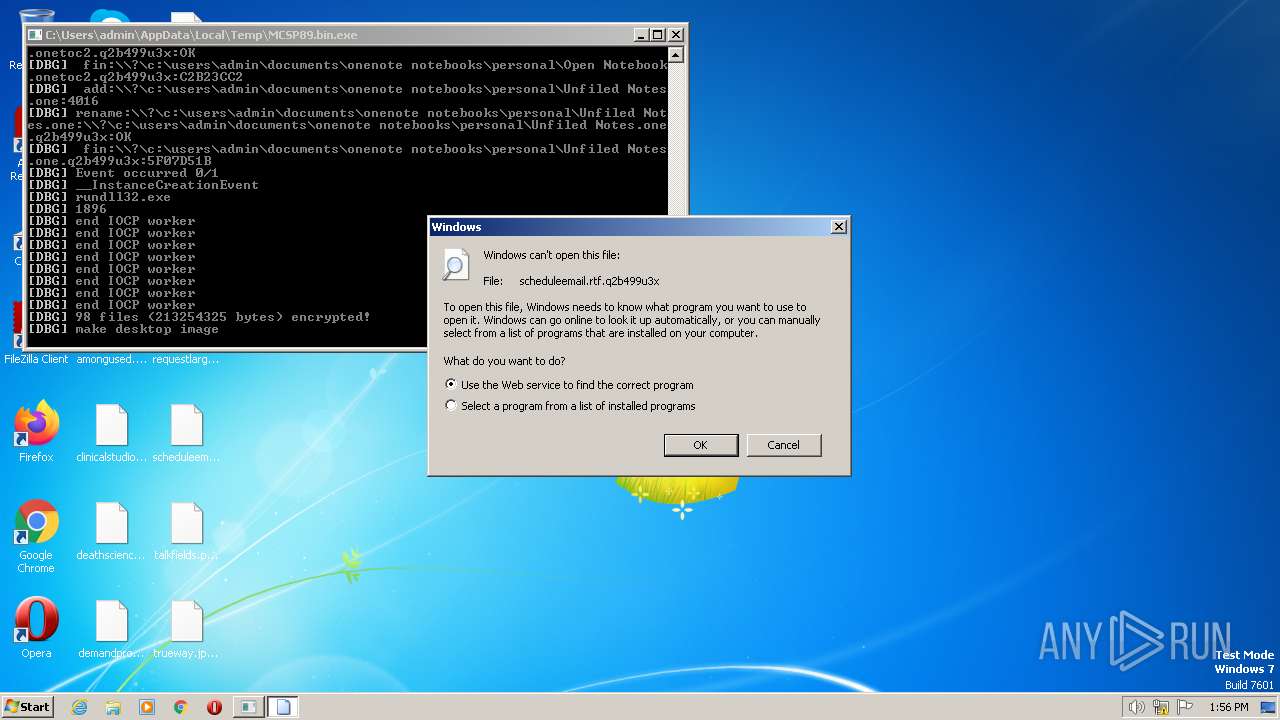Click the console scrollbar up arrow
This screenshot has height=720, width=1280.
676,56
